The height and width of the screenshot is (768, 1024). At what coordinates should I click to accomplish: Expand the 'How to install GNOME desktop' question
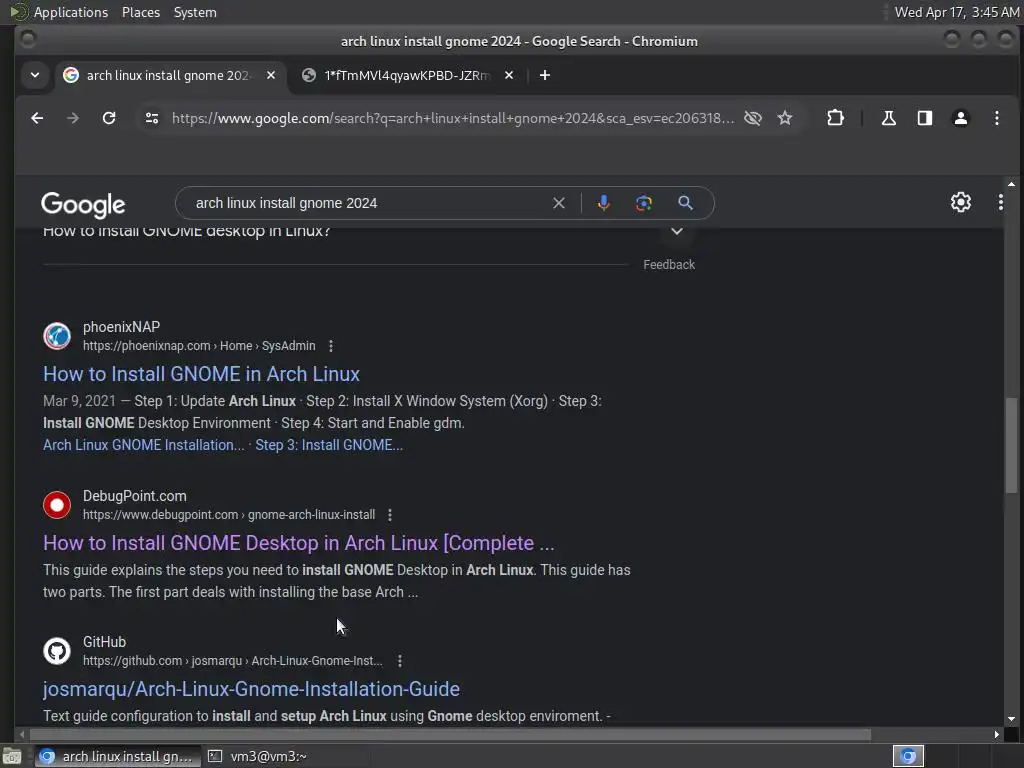677,231
